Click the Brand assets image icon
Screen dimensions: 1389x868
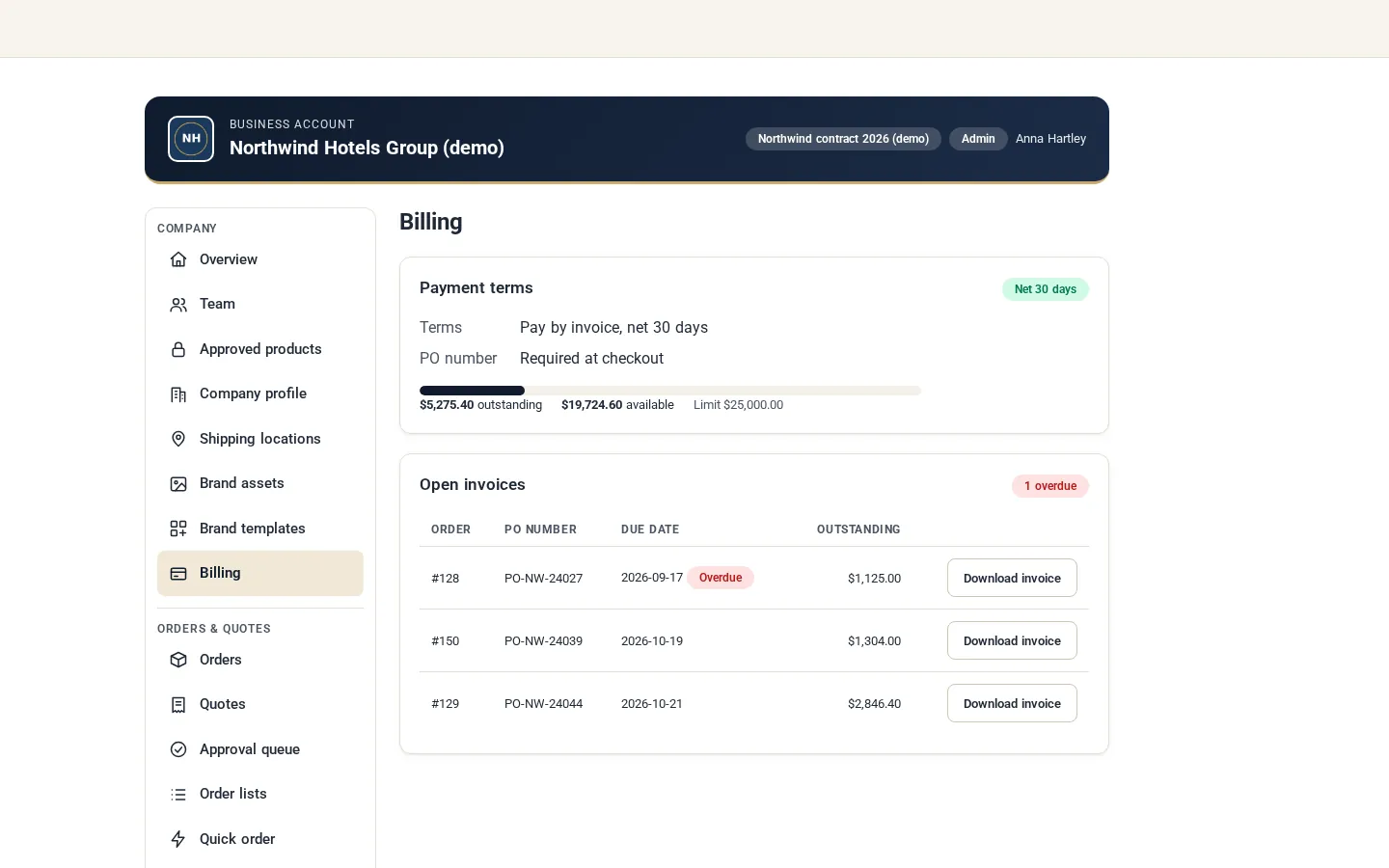click(178, 484)
